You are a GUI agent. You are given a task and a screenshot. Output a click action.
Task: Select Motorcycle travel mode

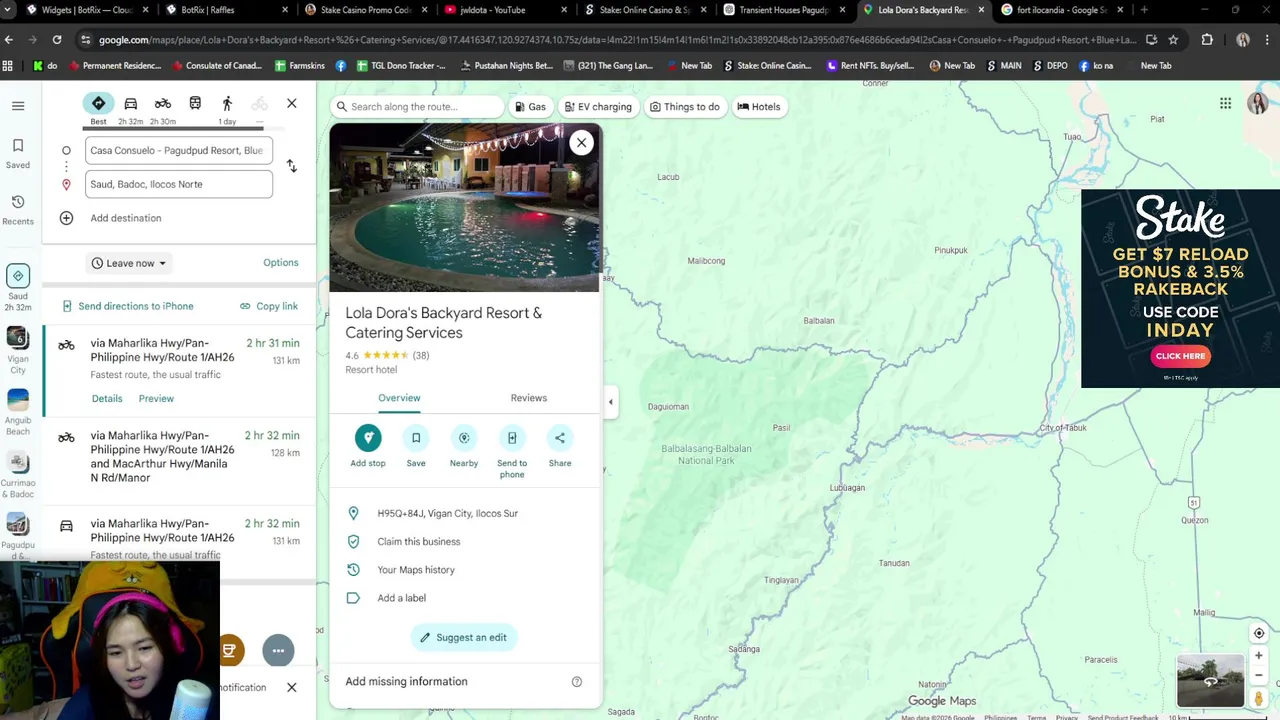(163, 109)
